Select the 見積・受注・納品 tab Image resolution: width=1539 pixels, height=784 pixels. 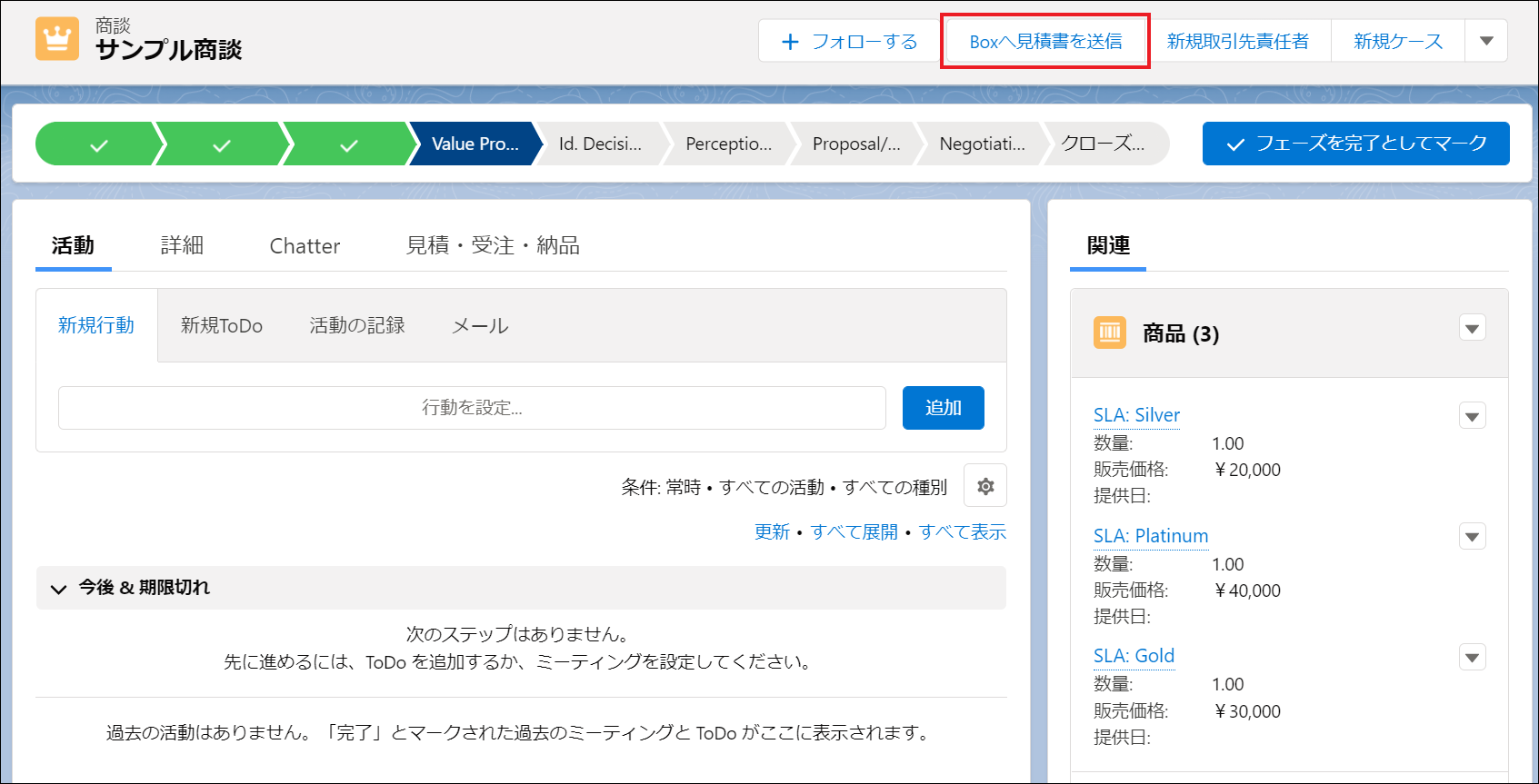tap(492, 245)
